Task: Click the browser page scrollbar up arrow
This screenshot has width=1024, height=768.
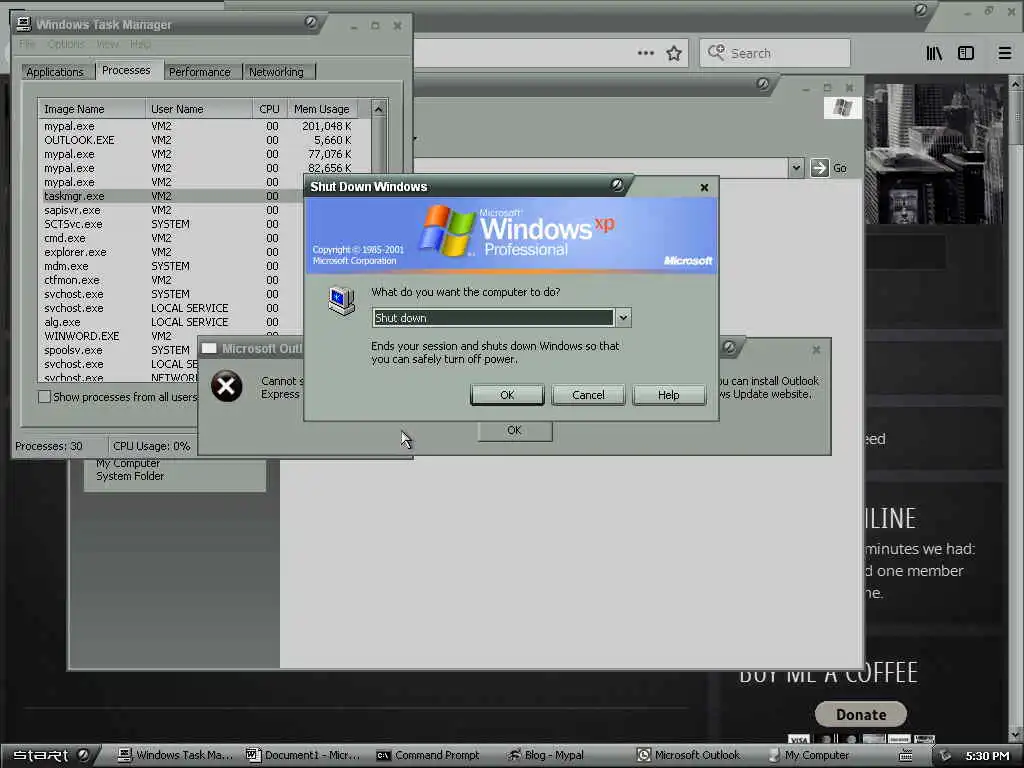Action: coord(1016,84)
